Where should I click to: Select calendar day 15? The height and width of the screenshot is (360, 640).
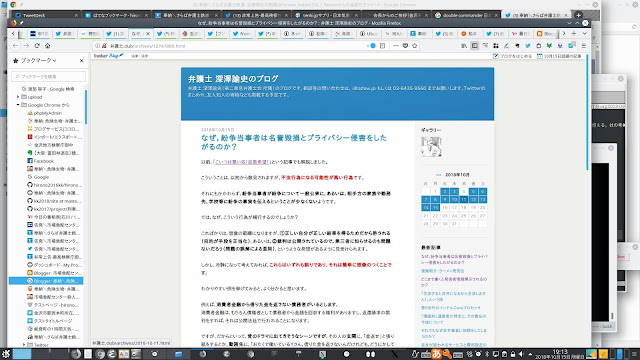pyautogui.click(x=435, y=207)
